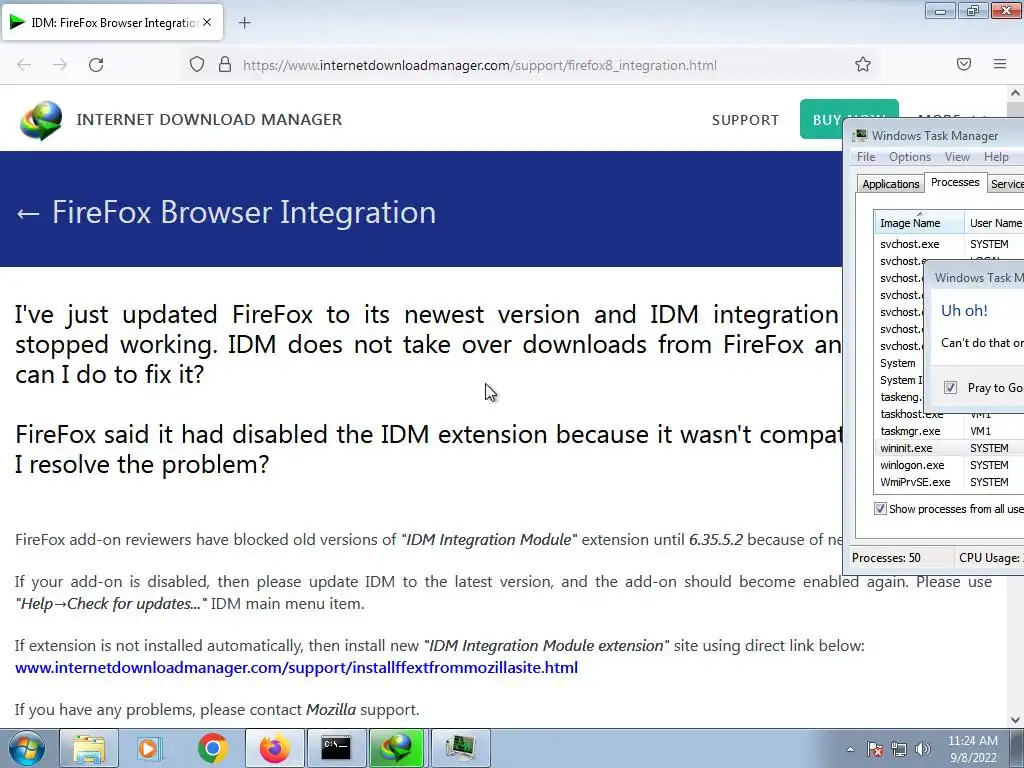Select the WmiPrvSE.exe process row

[950, 482]
